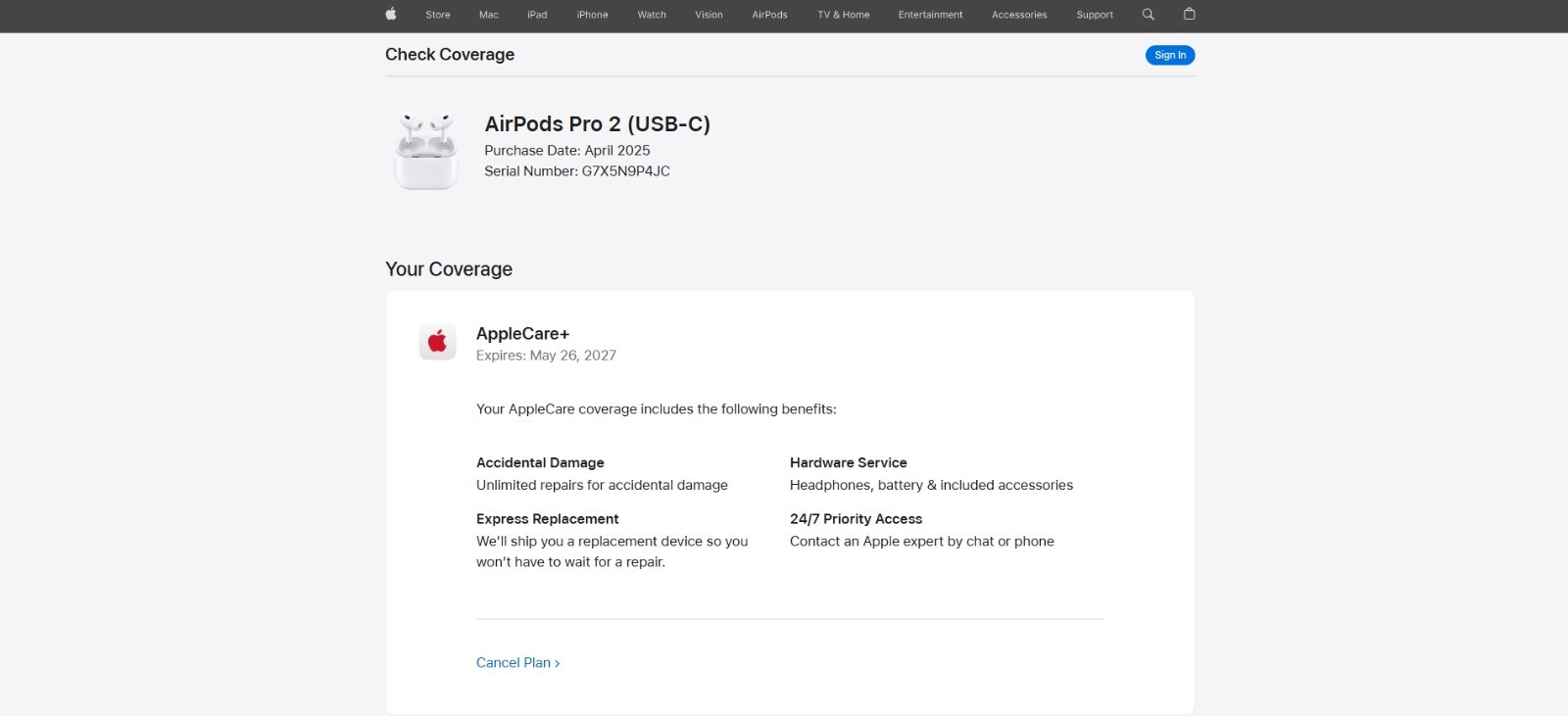Click the Express Replacement benefit heading
This screenshot has width=1568, height=716.
click(548, 519)
